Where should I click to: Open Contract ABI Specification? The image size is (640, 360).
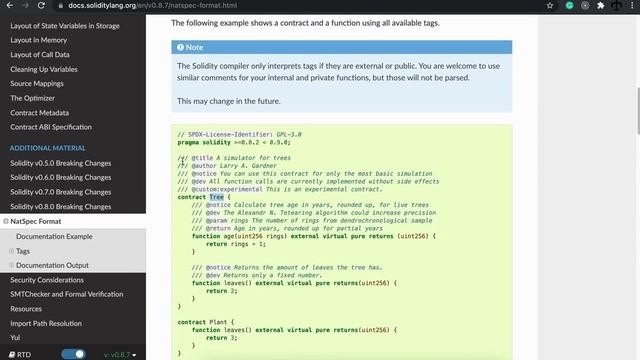coord(51,127)
